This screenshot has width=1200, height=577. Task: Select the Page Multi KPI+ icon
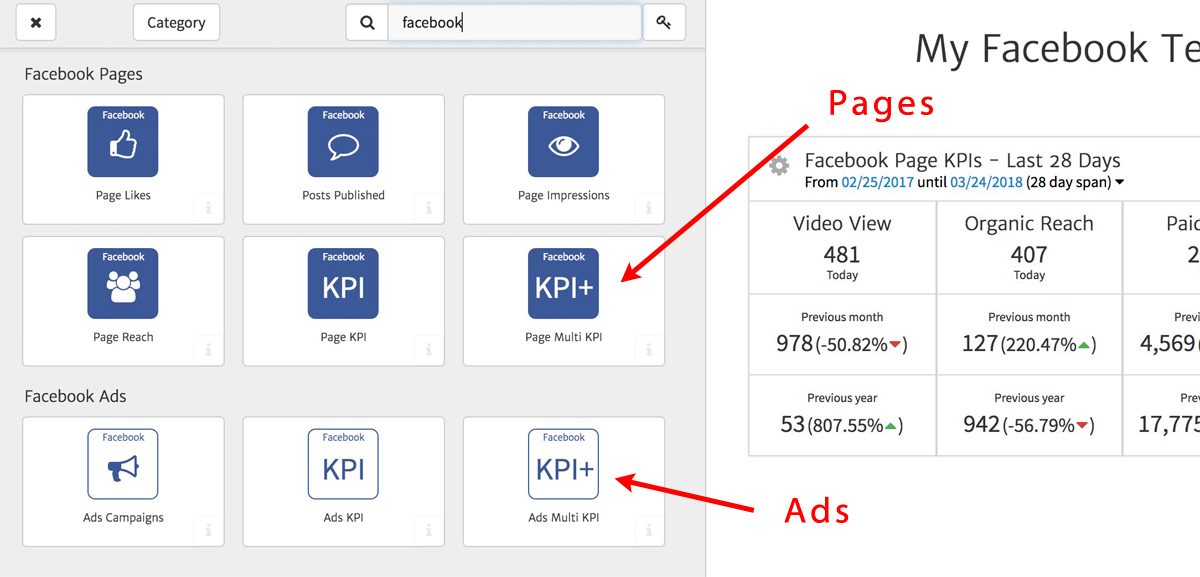tap(563, 284)
